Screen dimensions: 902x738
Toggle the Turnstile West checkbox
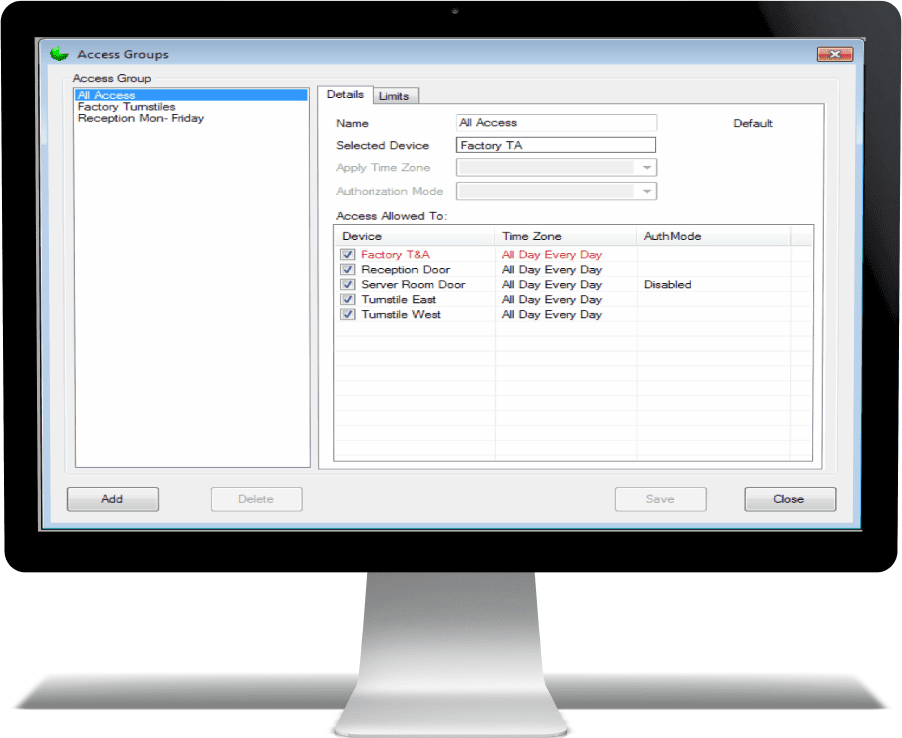[348, 315]
